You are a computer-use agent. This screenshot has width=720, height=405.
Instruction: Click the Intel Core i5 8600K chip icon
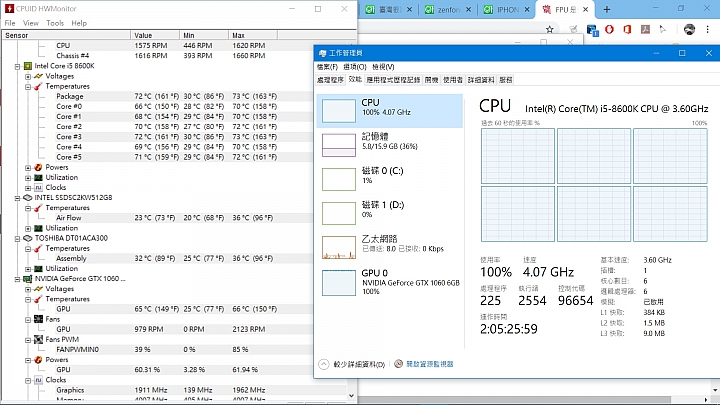click(x=28, y=66)
